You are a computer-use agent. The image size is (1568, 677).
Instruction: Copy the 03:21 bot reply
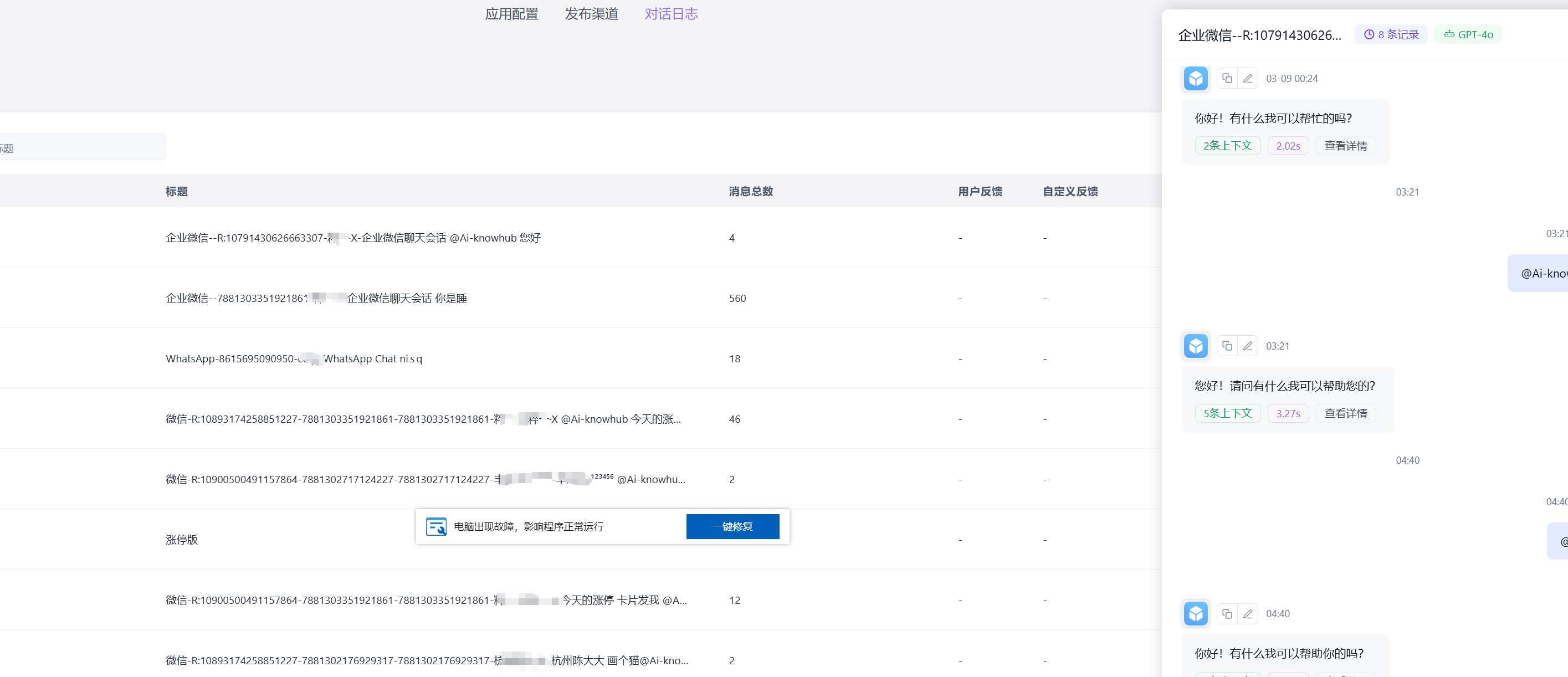1227,345
